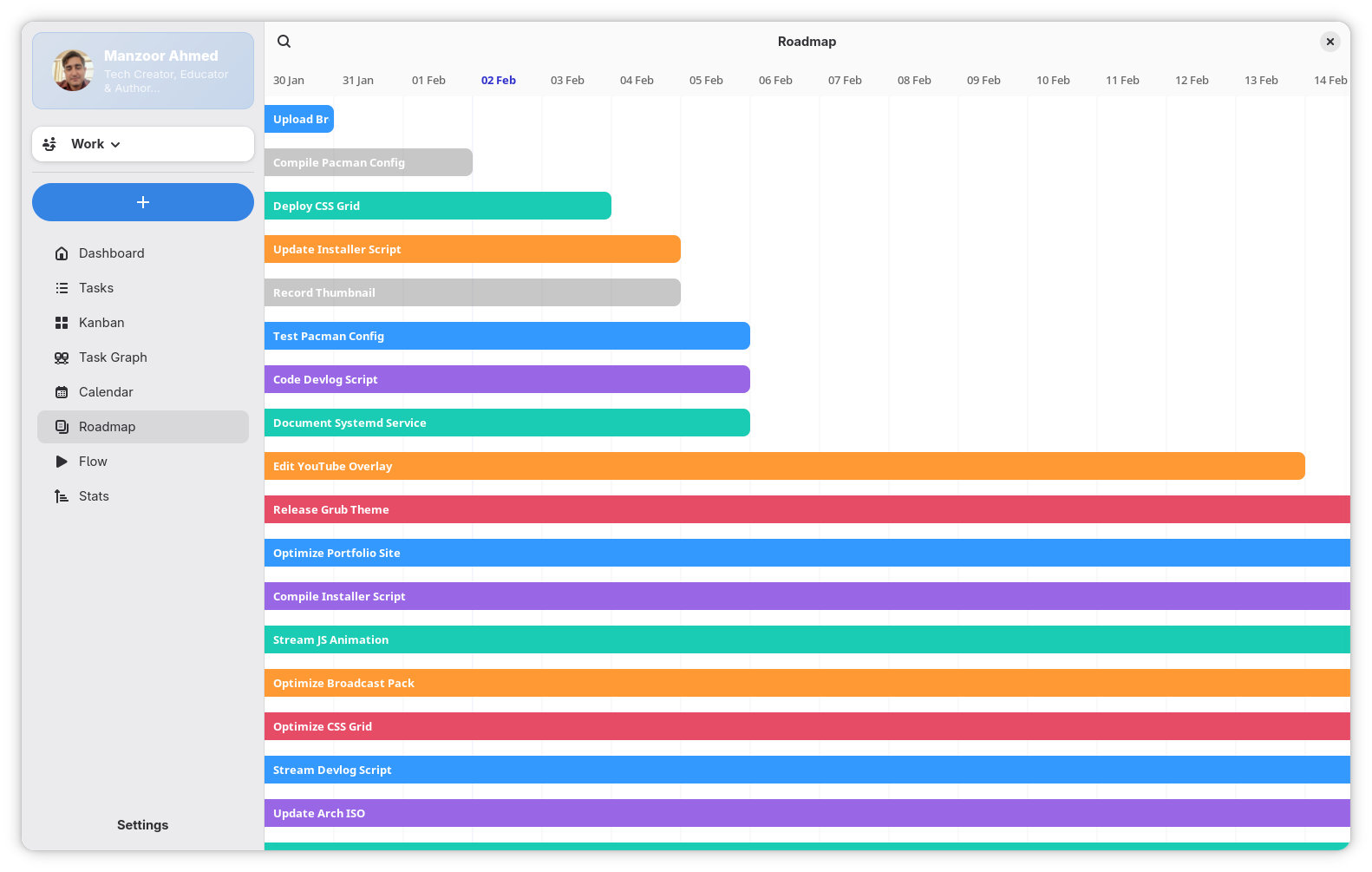
Task: Open the Optimize CSS Grid bar
Action: pyautogui.click(x=807, y=726)
